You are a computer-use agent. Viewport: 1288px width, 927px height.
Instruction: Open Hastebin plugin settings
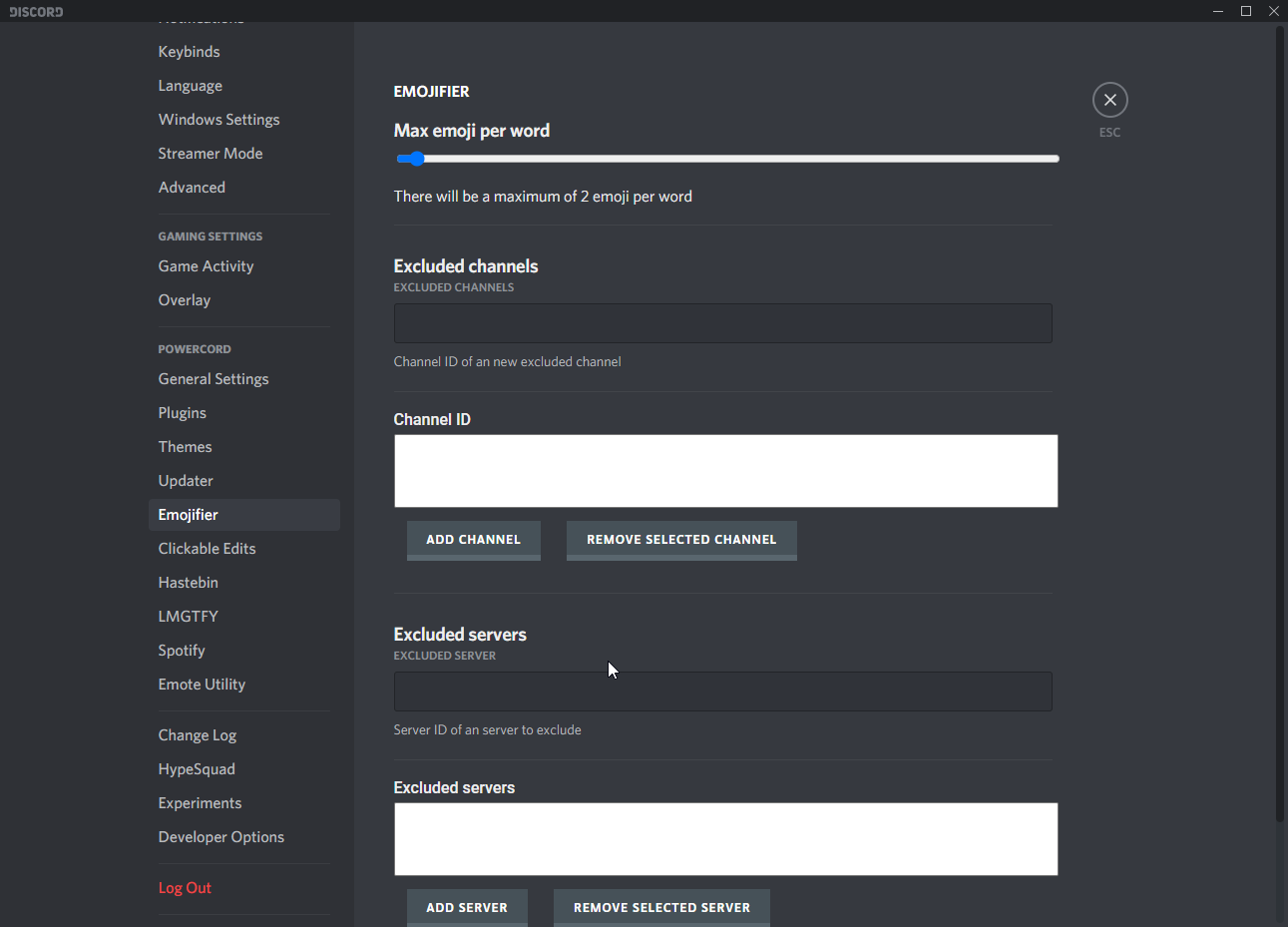pos(243,583)
